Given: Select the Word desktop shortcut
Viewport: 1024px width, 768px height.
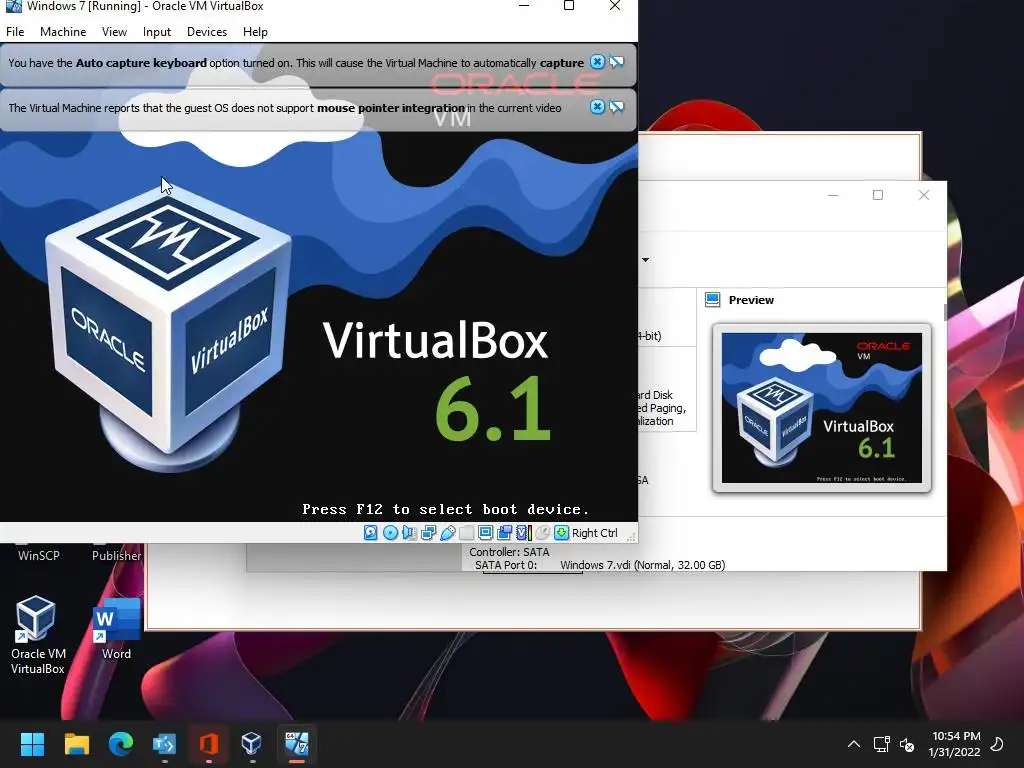Looking at the screenshot, I should point(116,628).
